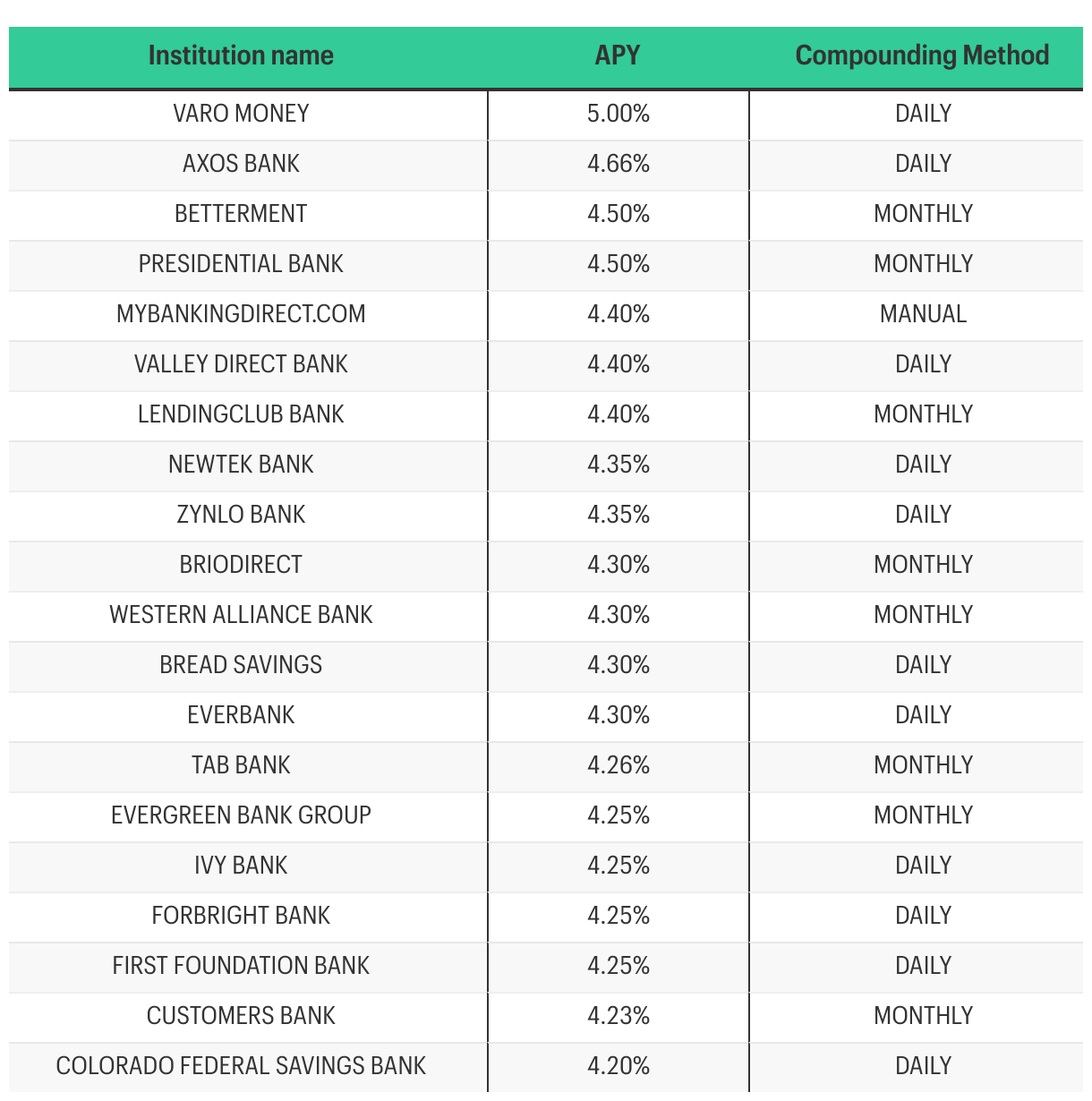Select WESTERN ALLIANCE BANK row name
This screenshot has height=1101, width=1092.
click(x=241, y=615)
